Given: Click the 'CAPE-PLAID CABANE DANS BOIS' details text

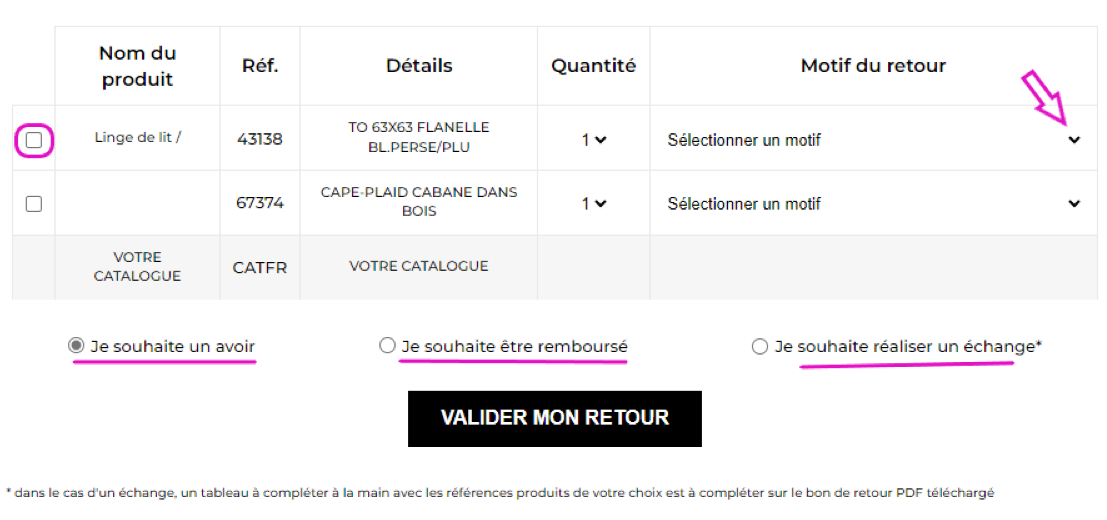Looking at the screenshot, I should (419, 201).
